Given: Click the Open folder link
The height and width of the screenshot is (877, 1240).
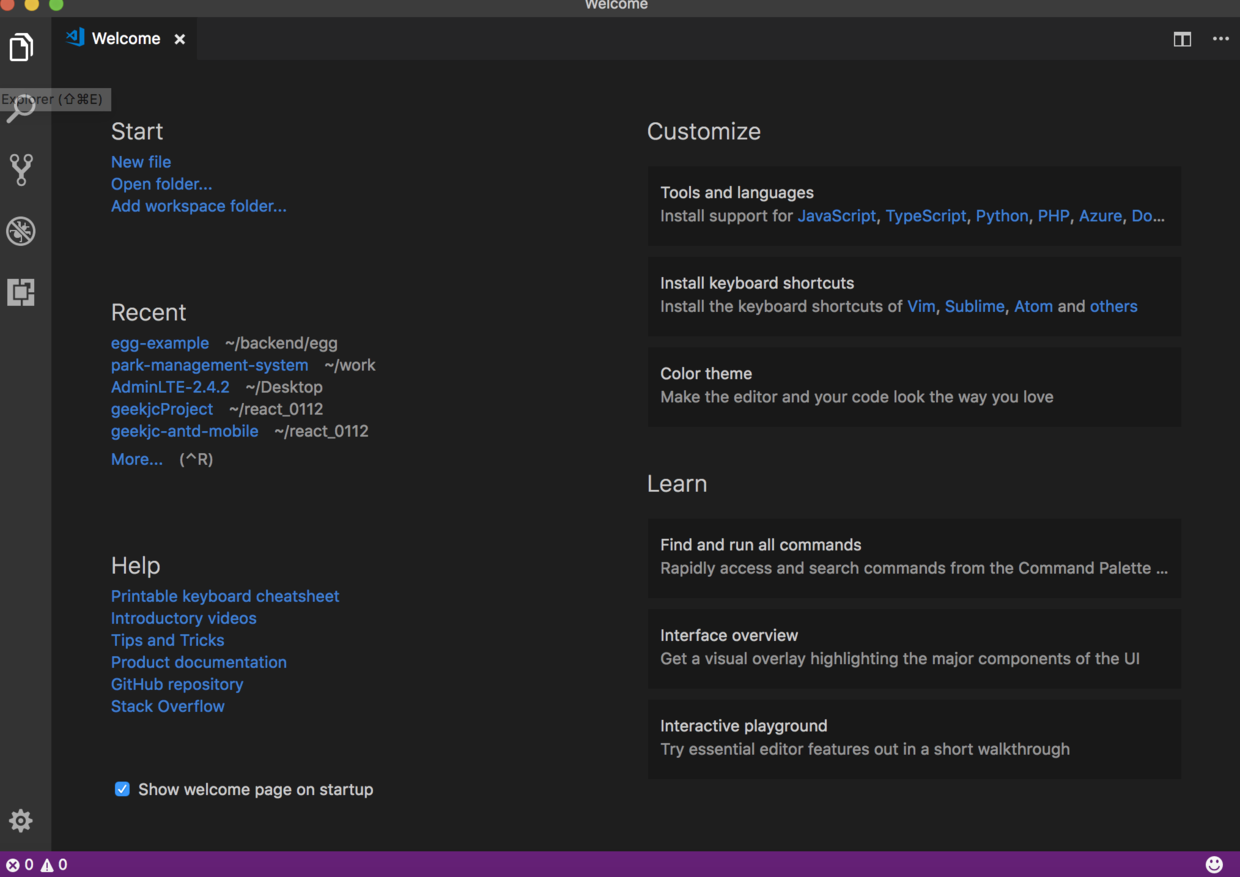Looking at the screenshot, I should pos(161,184).
